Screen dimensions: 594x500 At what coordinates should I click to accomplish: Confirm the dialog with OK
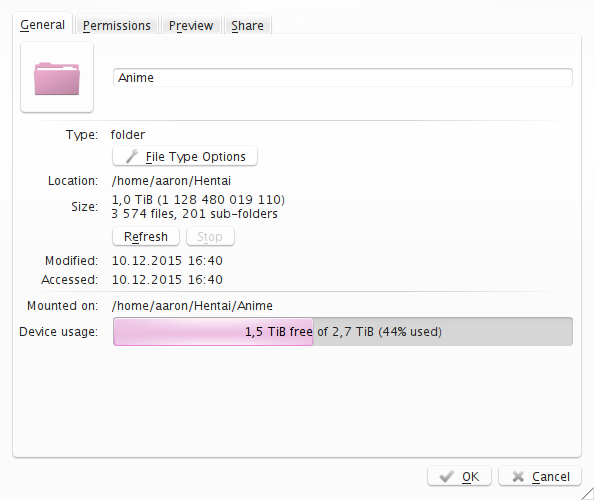(459, 476)
